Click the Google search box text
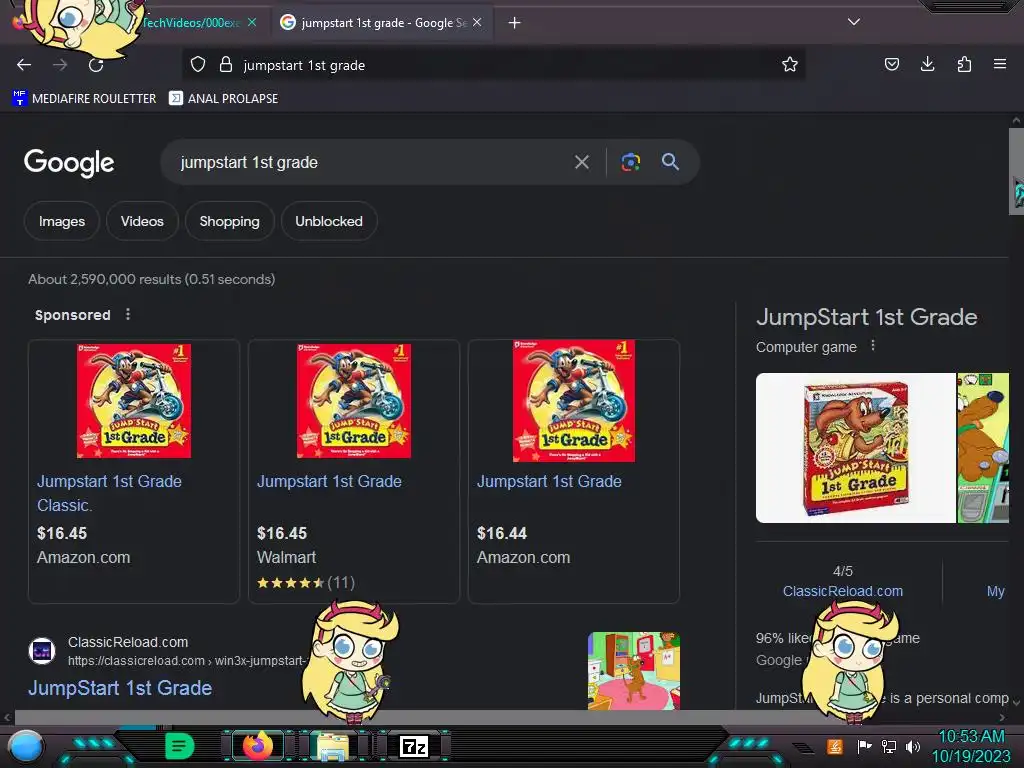Image resolution: width=1024 pixels, height=768 pixels. point(249,163)
